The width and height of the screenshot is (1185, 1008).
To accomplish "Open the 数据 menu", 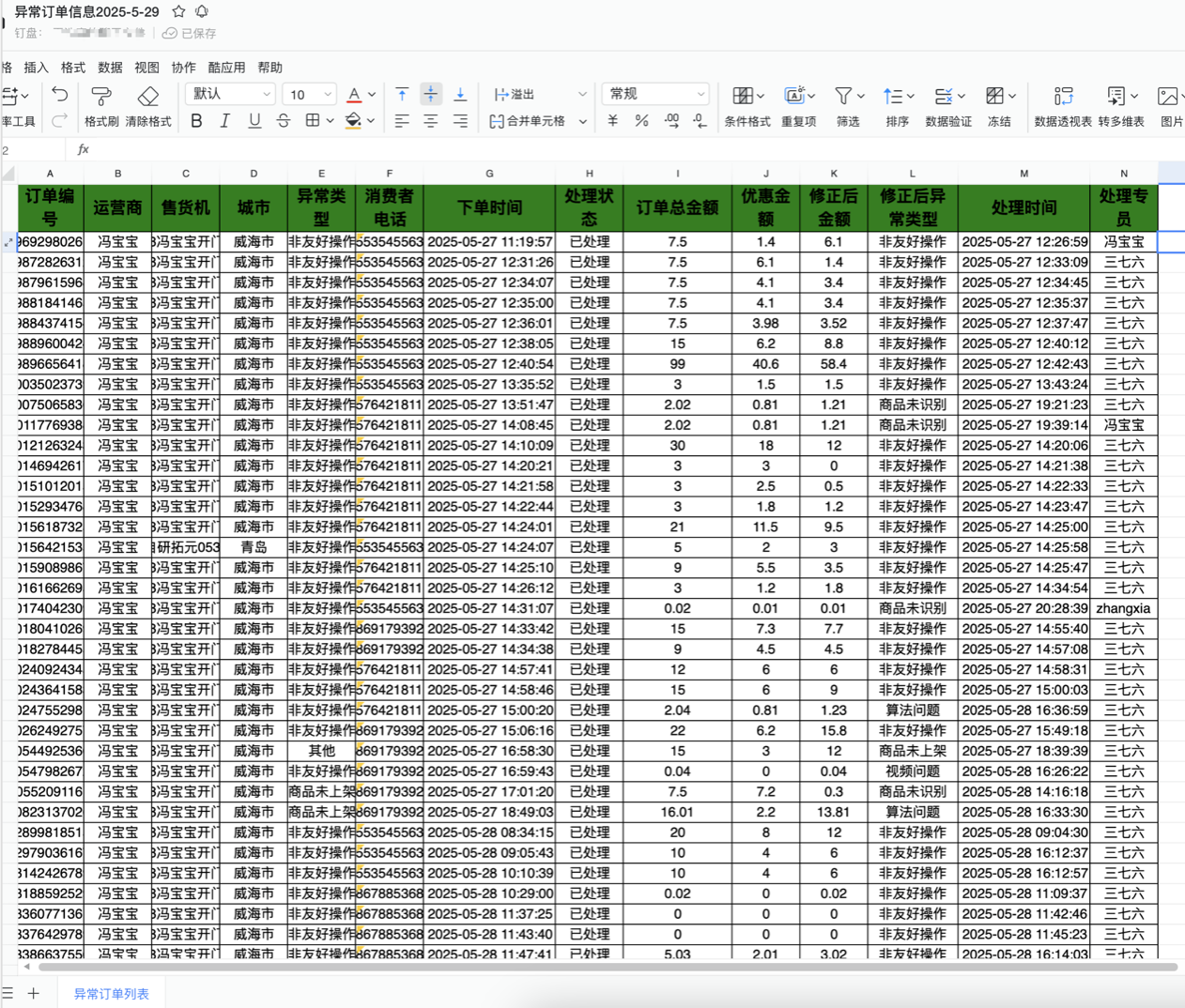I will (x=110, y=68).
